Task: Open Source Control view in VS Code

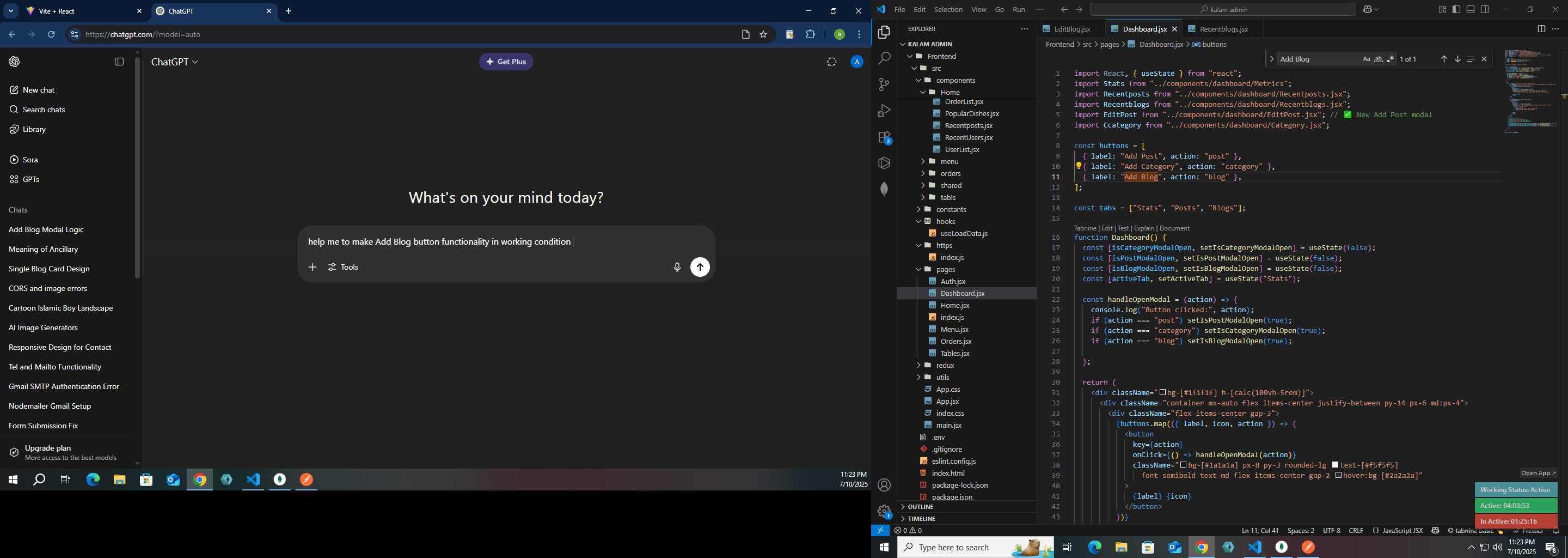Action: pos(884,84)
